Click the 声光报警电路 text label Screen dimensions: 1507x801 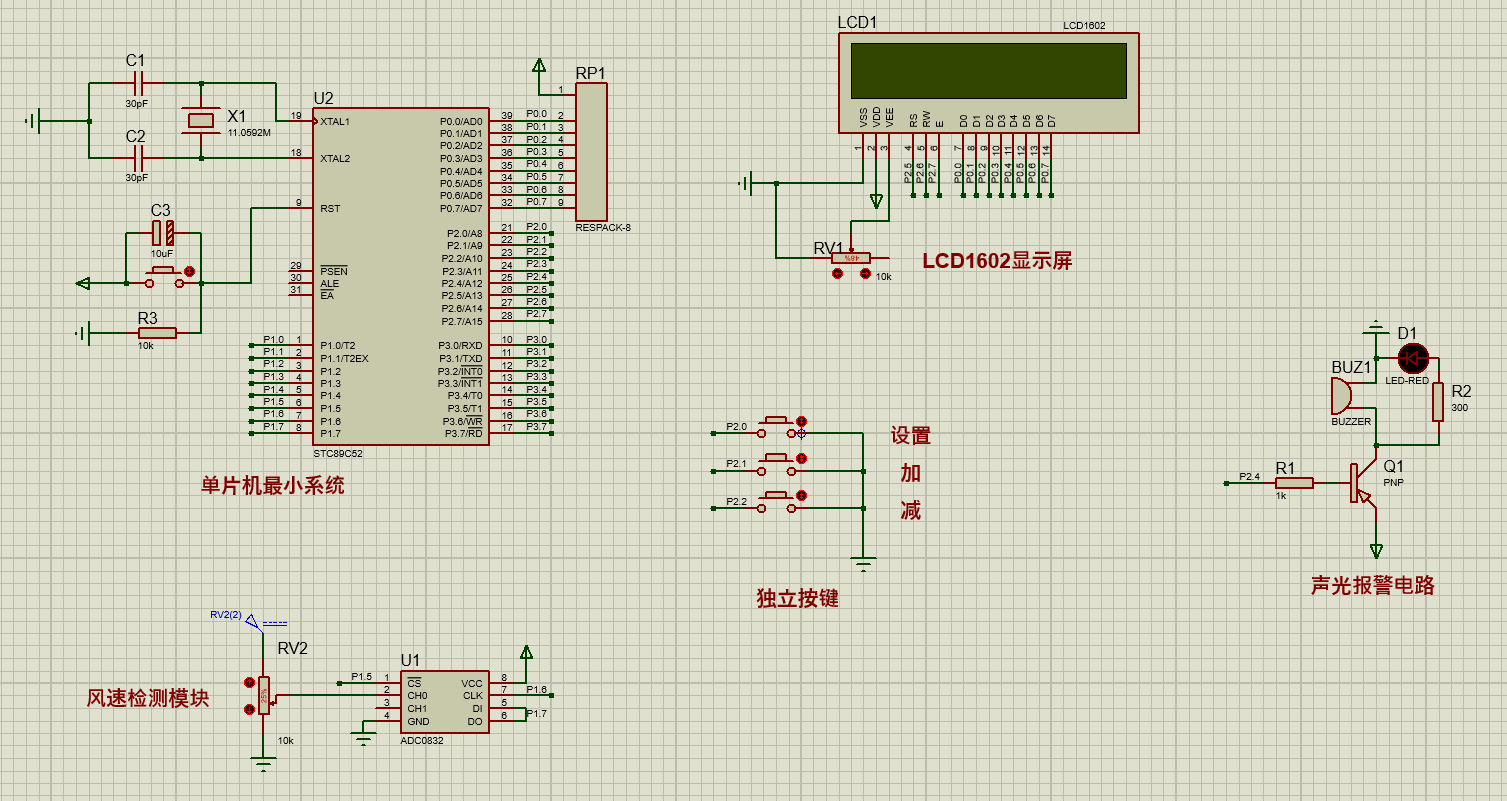1372,586
